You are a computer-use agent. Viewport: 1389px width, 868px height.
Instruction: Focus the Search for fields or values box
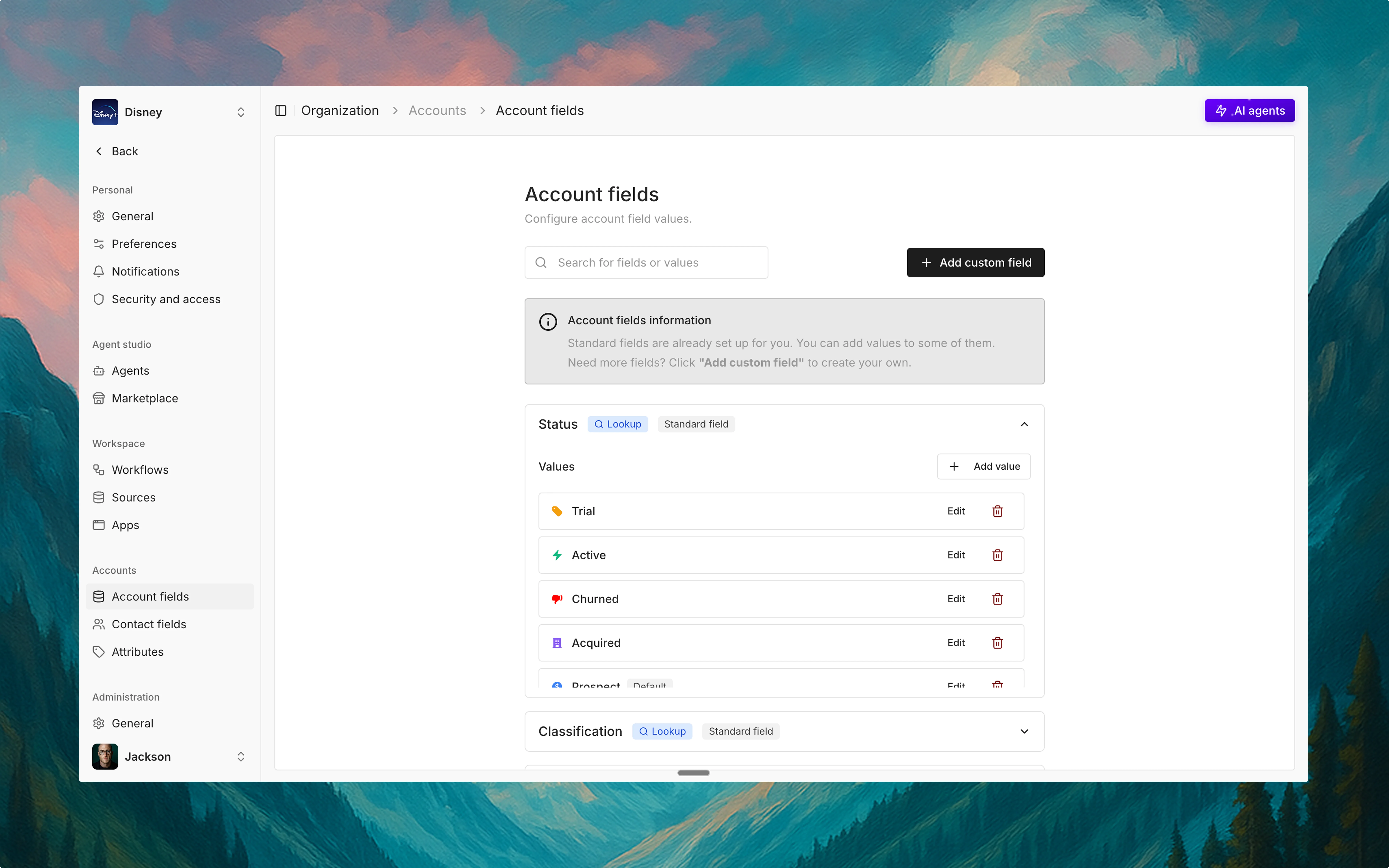pyautogui.click(x=646, y=262)
